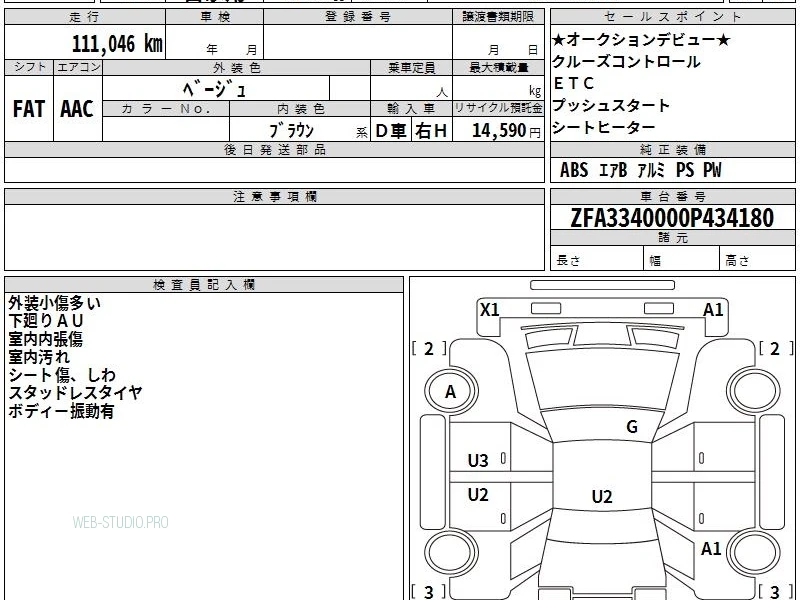The image size is (800, 600).
Task: Select inspector note スタッドレスタイヤ
Action: tap(76, 392)
